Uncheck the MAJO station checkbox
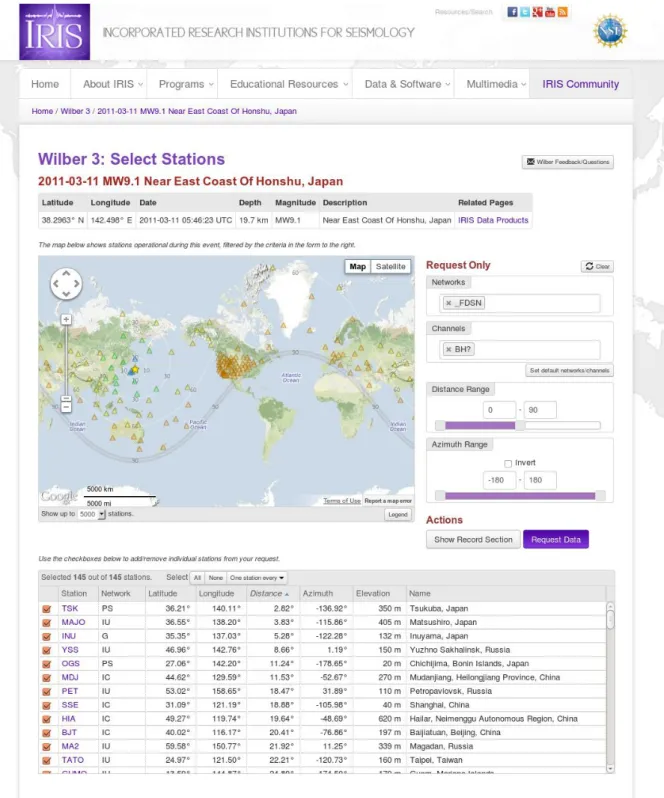Image resolution: width=664 pixels, height=798 pixels. click(47, 622)
